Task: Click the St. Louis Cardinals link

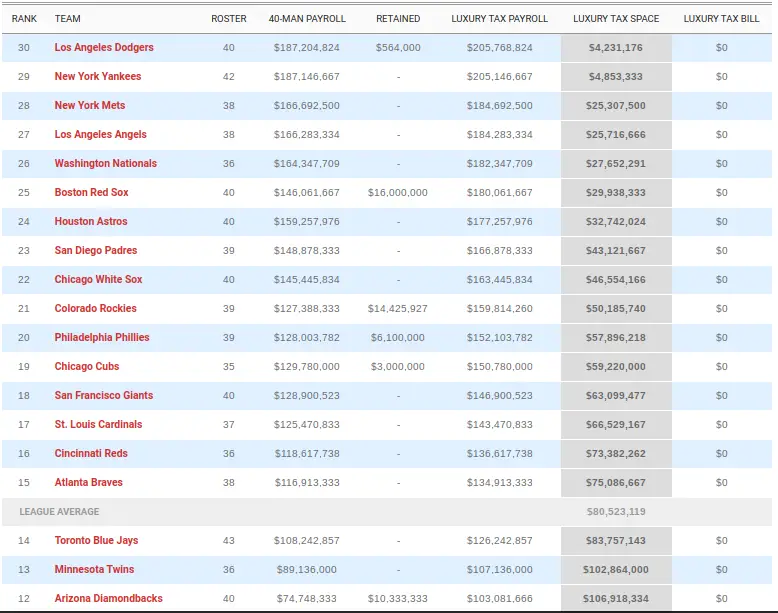Action: click(98, 425)
